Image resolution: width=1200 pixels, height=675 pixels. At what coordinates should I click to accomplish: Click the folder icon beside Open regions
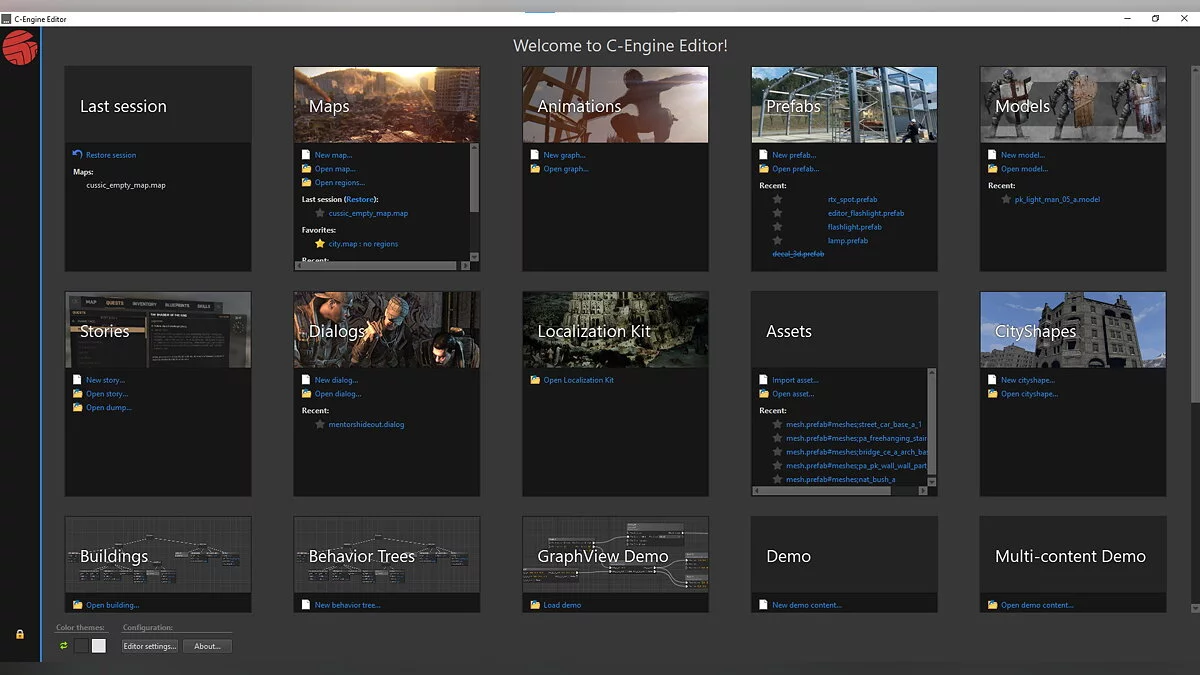pos(306,183)
